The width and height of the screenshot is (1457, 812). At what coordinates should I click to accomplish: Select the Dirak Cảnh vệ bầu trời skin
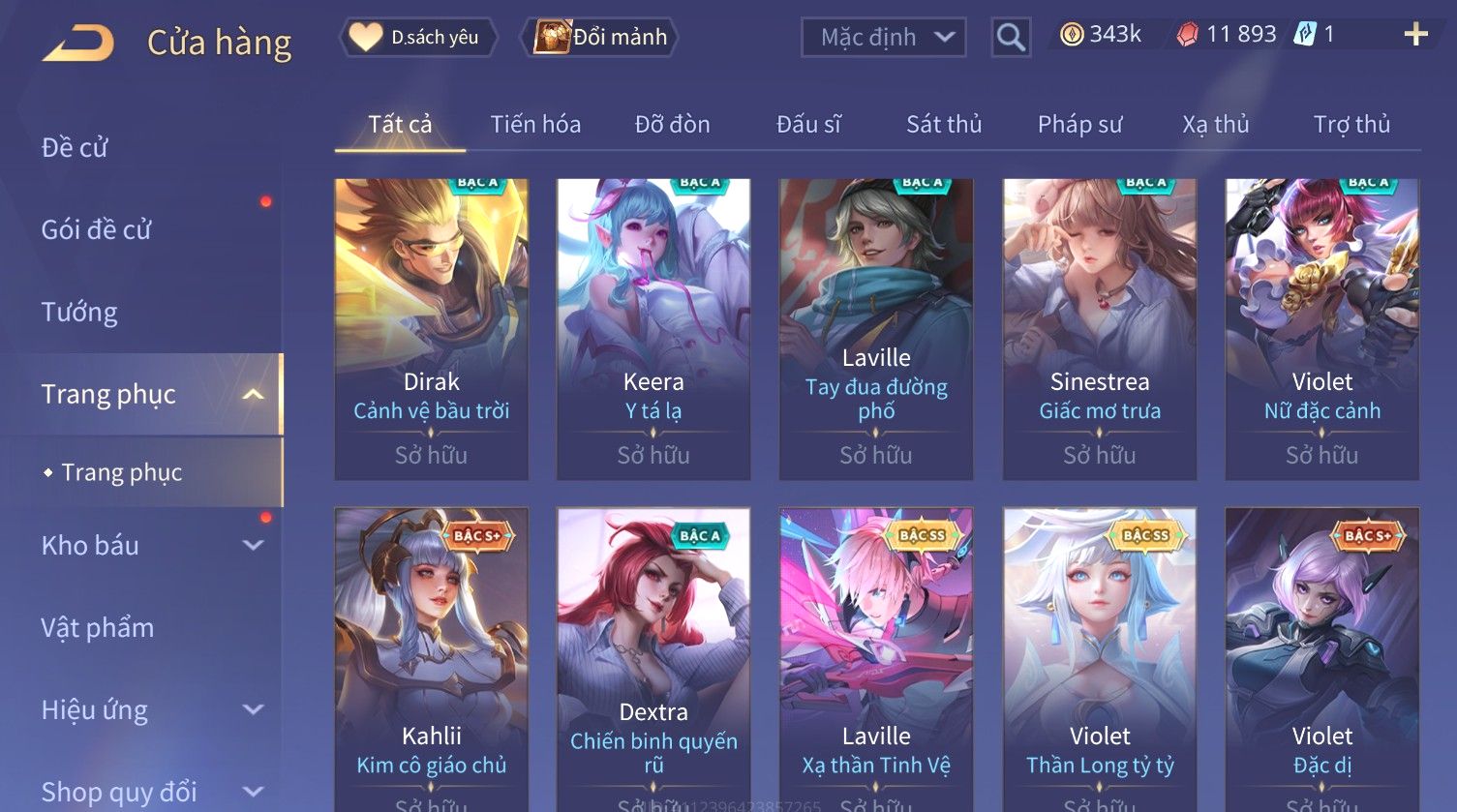pyautogui.click(x=431, y=329)
